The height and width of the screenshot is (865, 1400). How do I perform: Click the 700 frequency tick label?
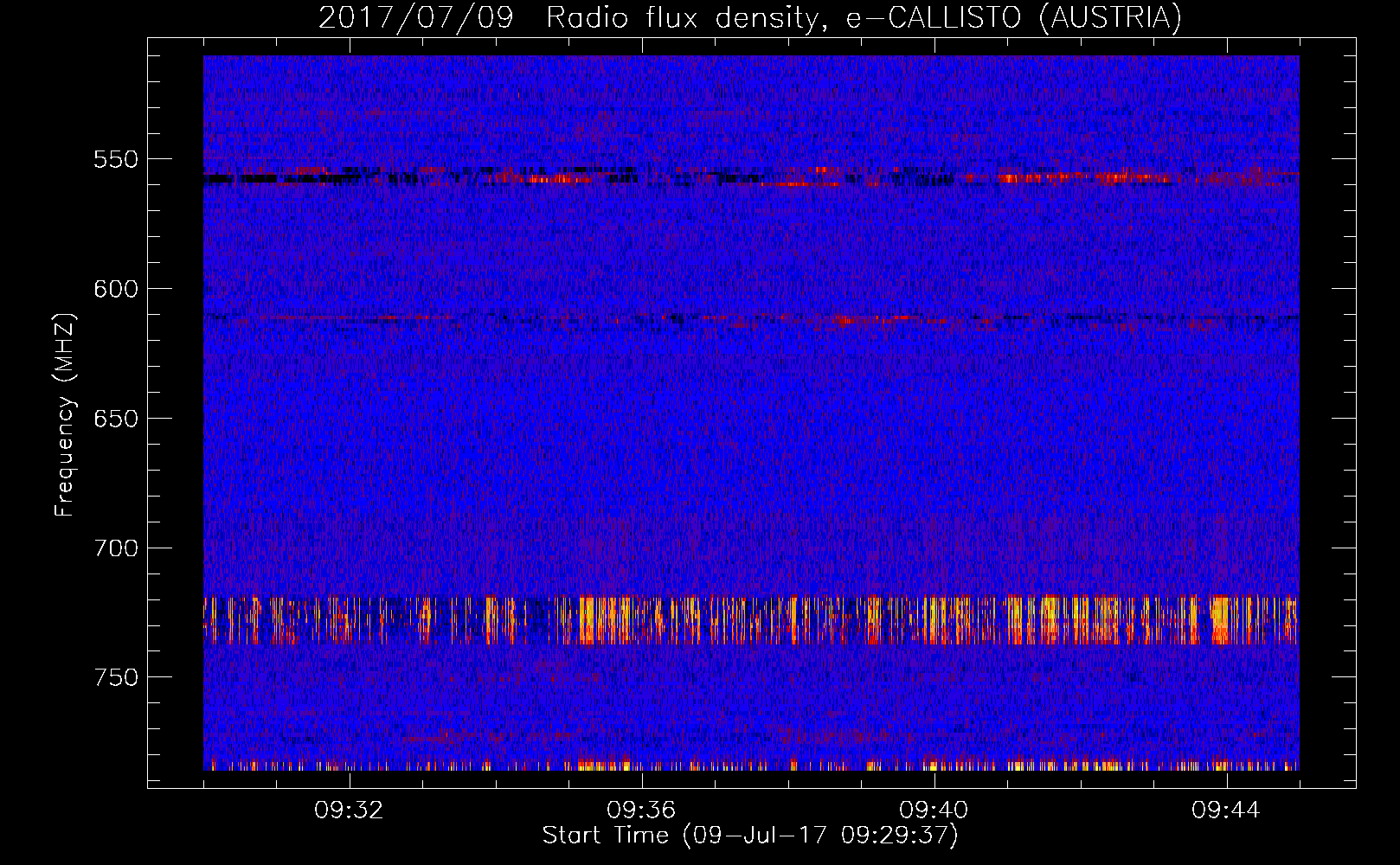[x=116, y=548]
